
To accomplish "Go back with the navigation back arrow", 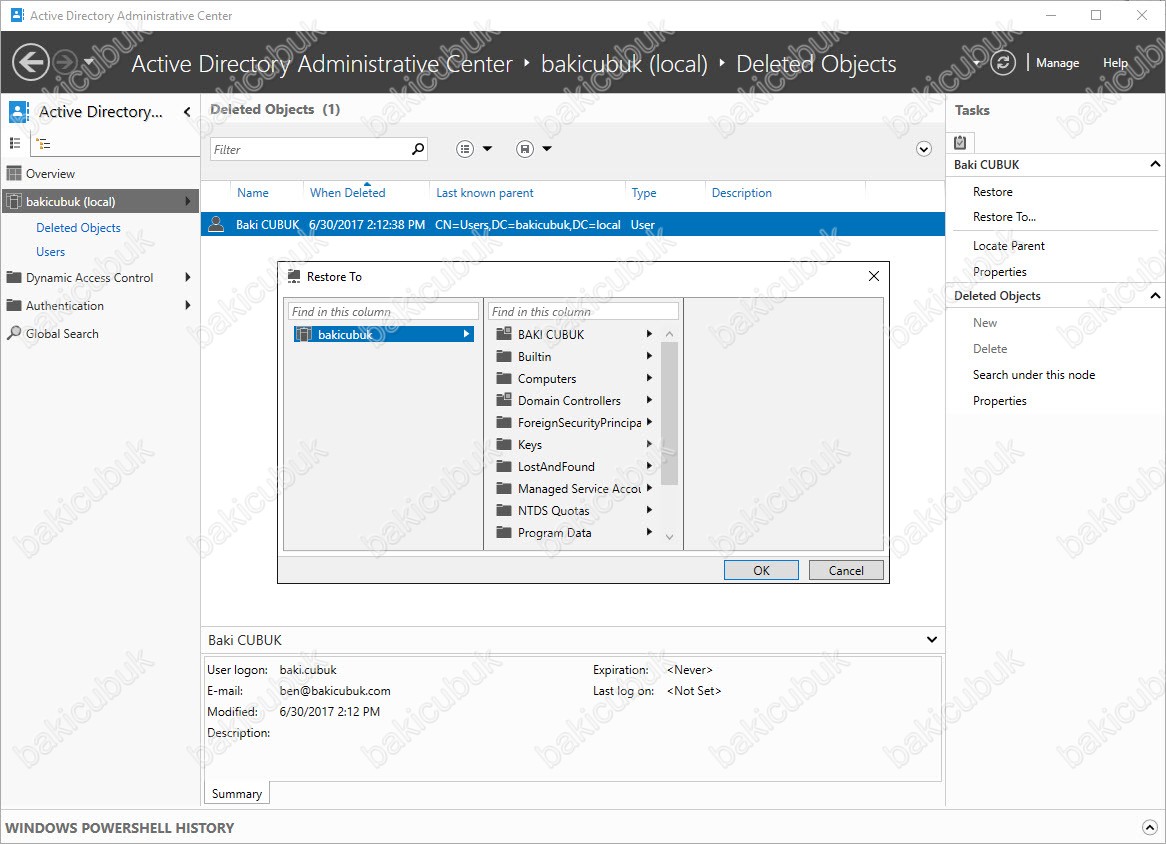I will click(31, 62).
